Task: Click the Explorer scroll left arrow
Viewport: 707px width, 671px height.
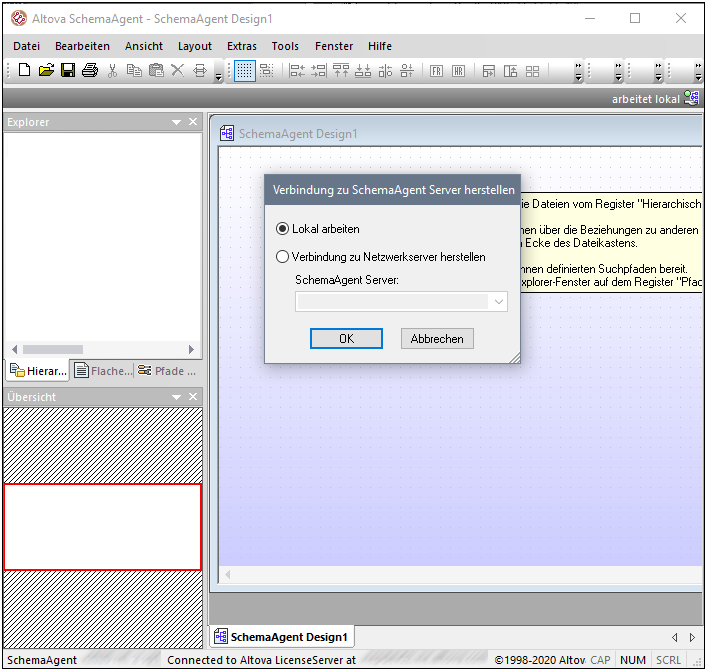Action: [x=14, y=349]
